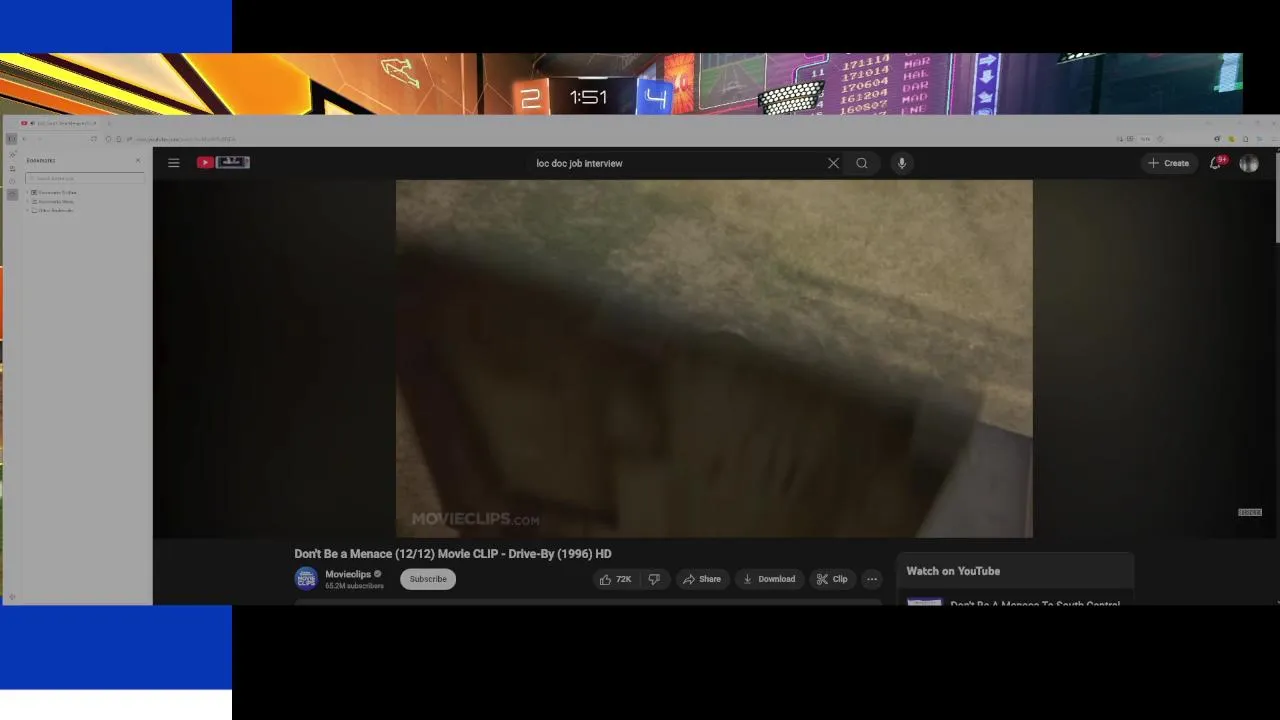
Task: Open 'Watch on YouTube' panel heading
Action: (953, 571)
